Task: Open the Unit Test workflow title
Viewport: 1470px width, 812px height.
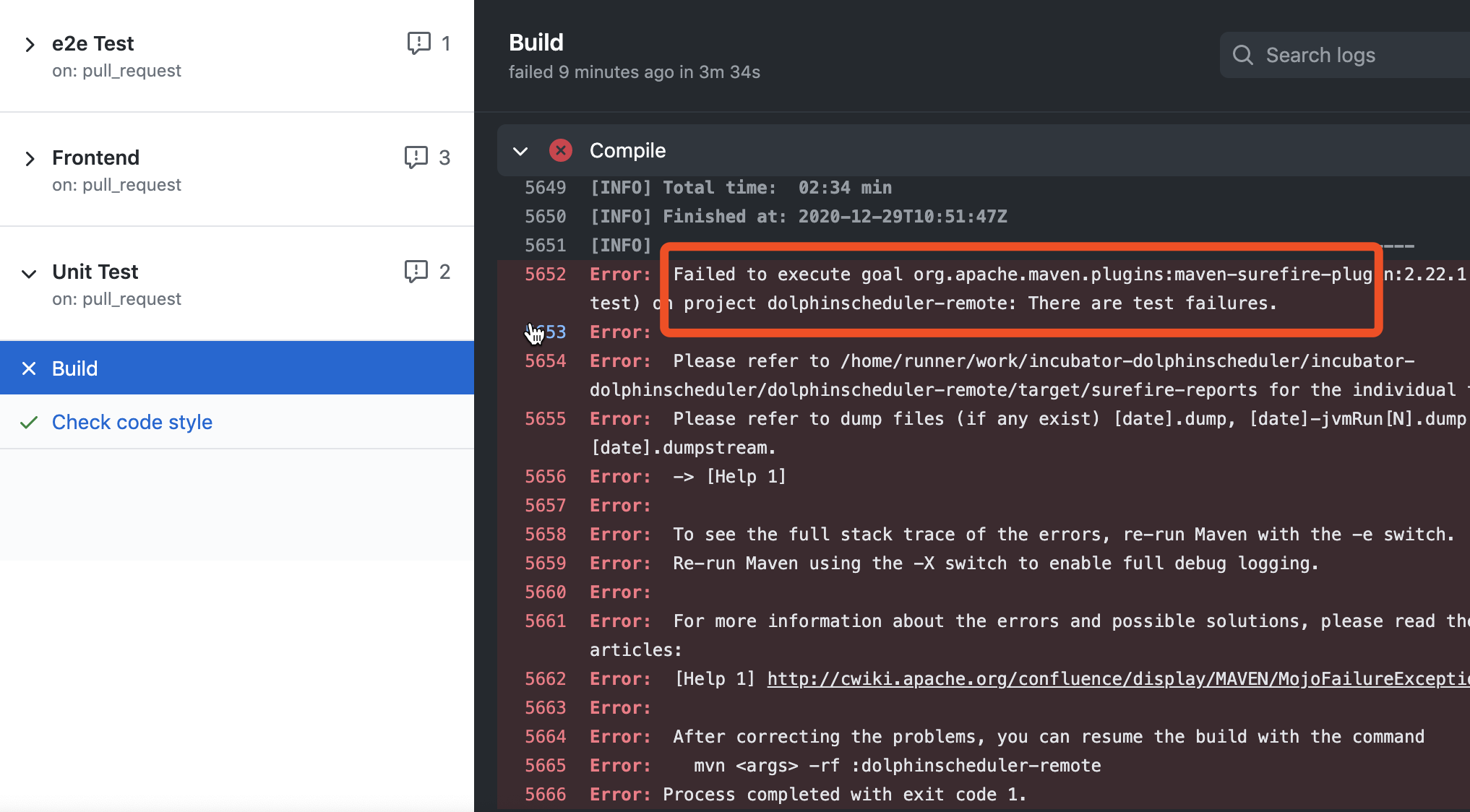Action: click(95, 272)
